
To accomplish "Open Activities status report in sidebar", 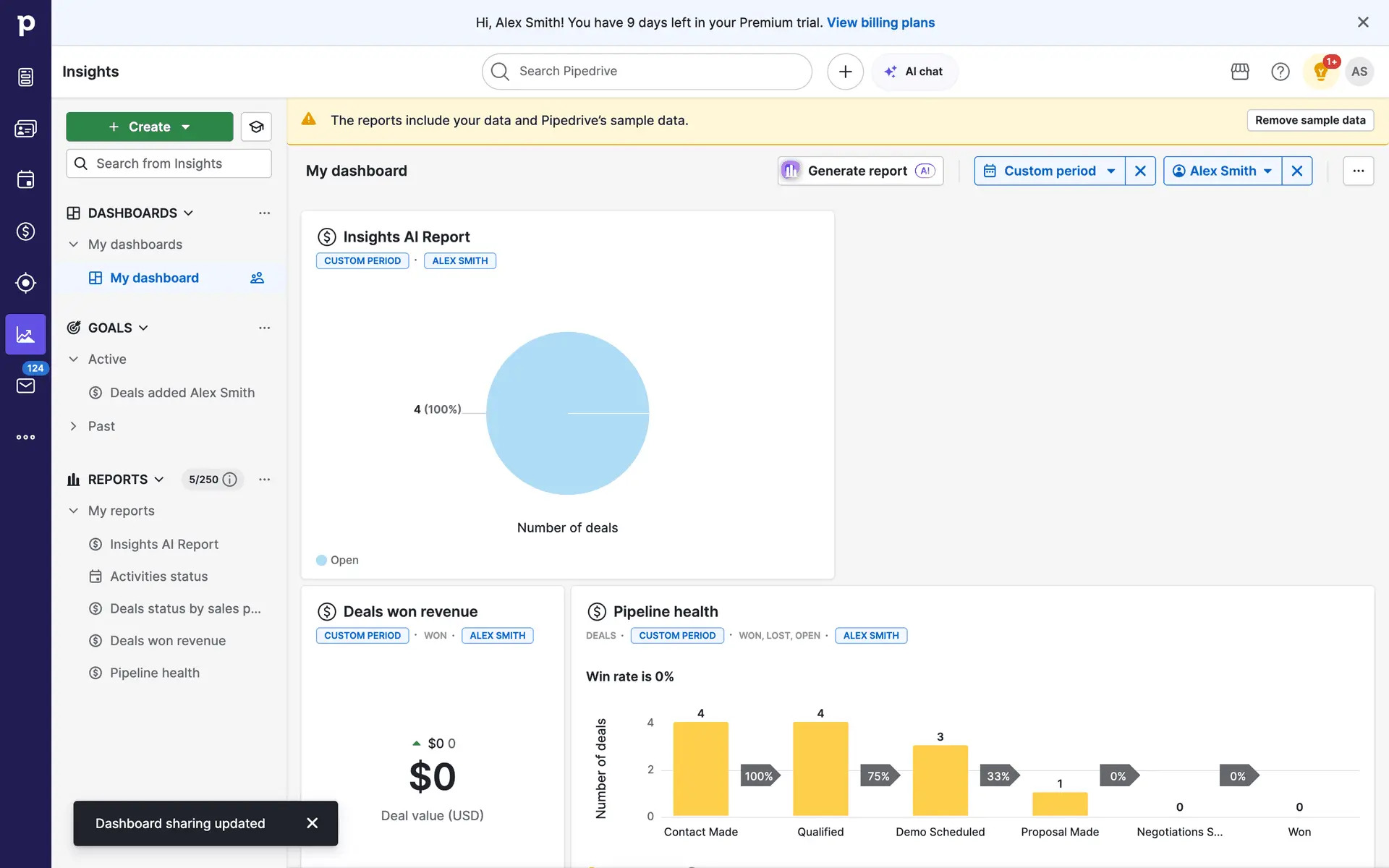I will click(x=158, y=576).
